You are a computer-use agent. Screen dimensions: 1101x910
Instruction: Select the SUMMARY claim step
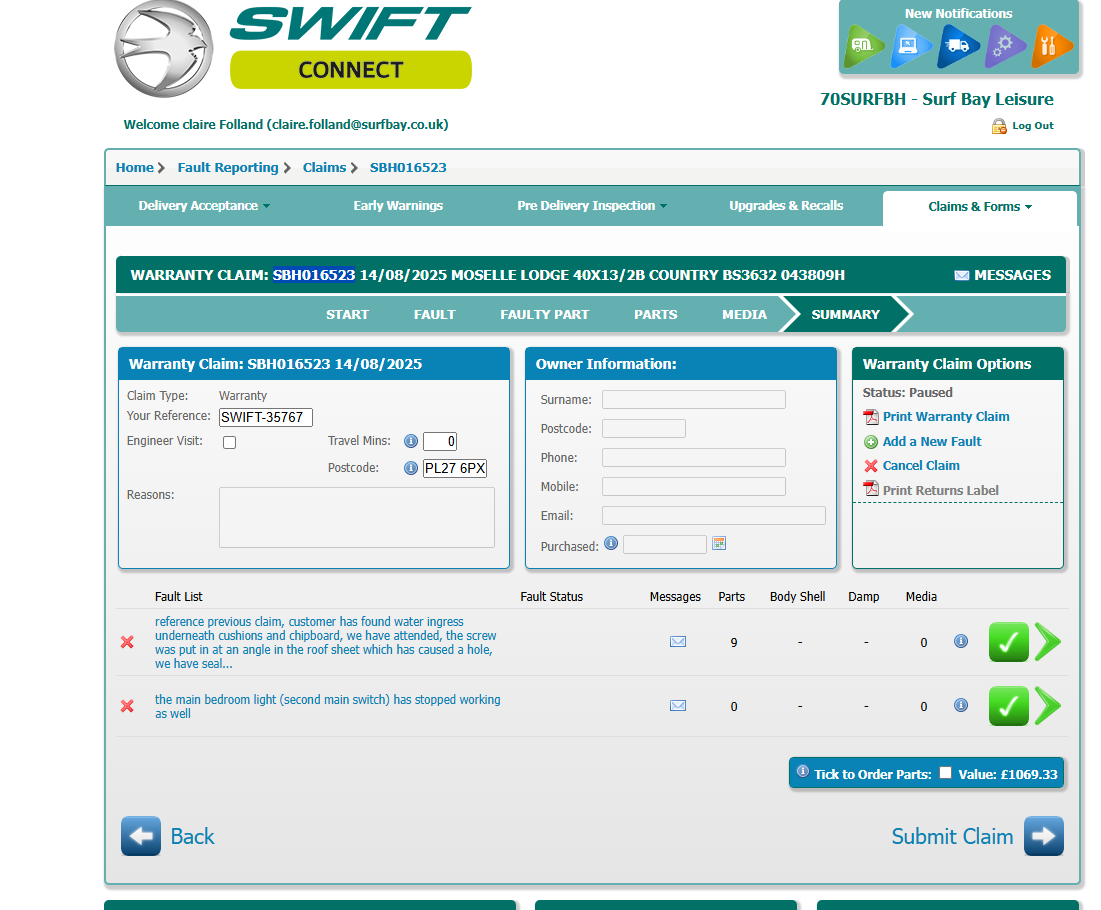(x=845, y=315)
